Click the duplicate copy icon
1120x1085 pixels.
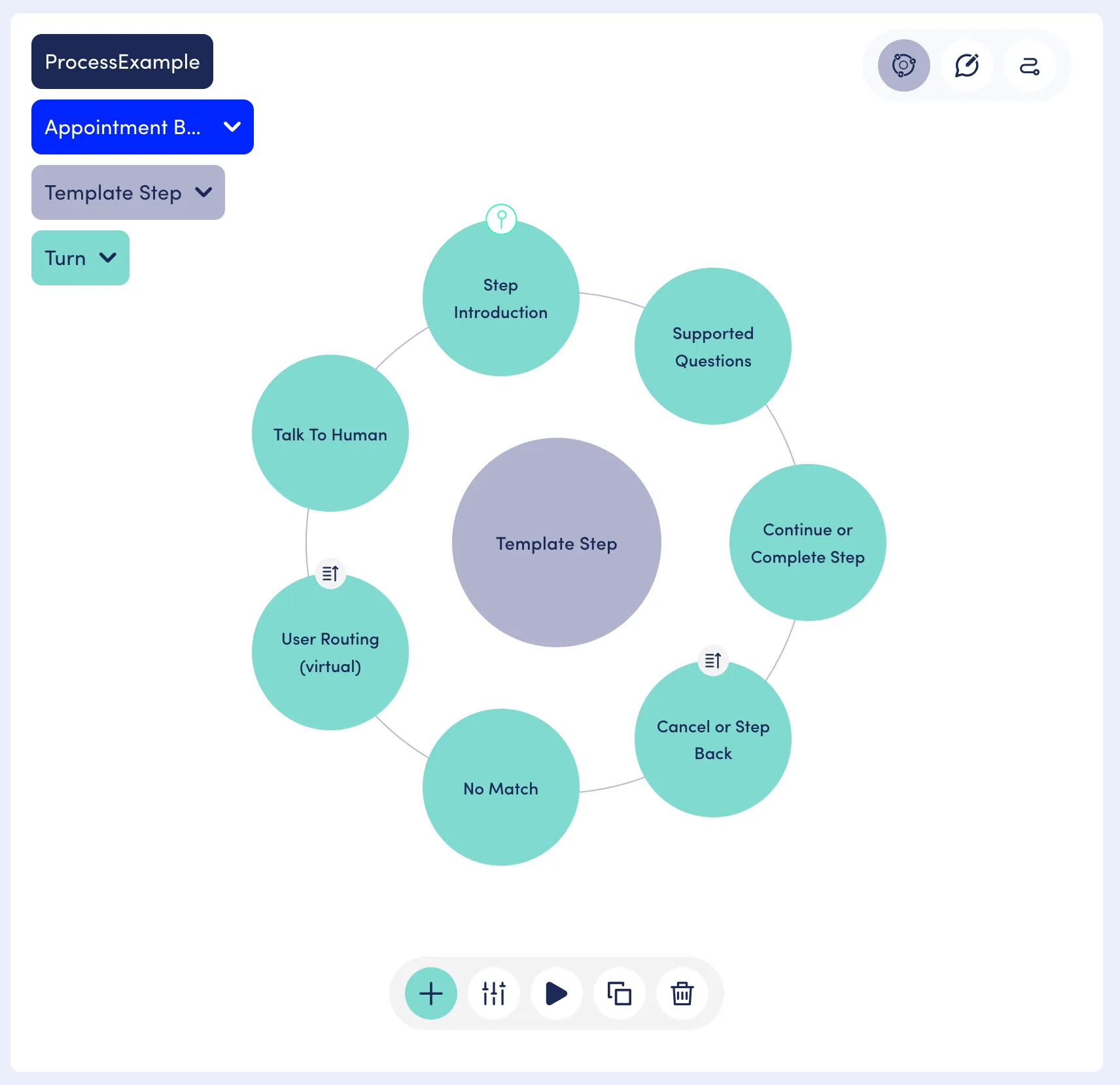620,993
